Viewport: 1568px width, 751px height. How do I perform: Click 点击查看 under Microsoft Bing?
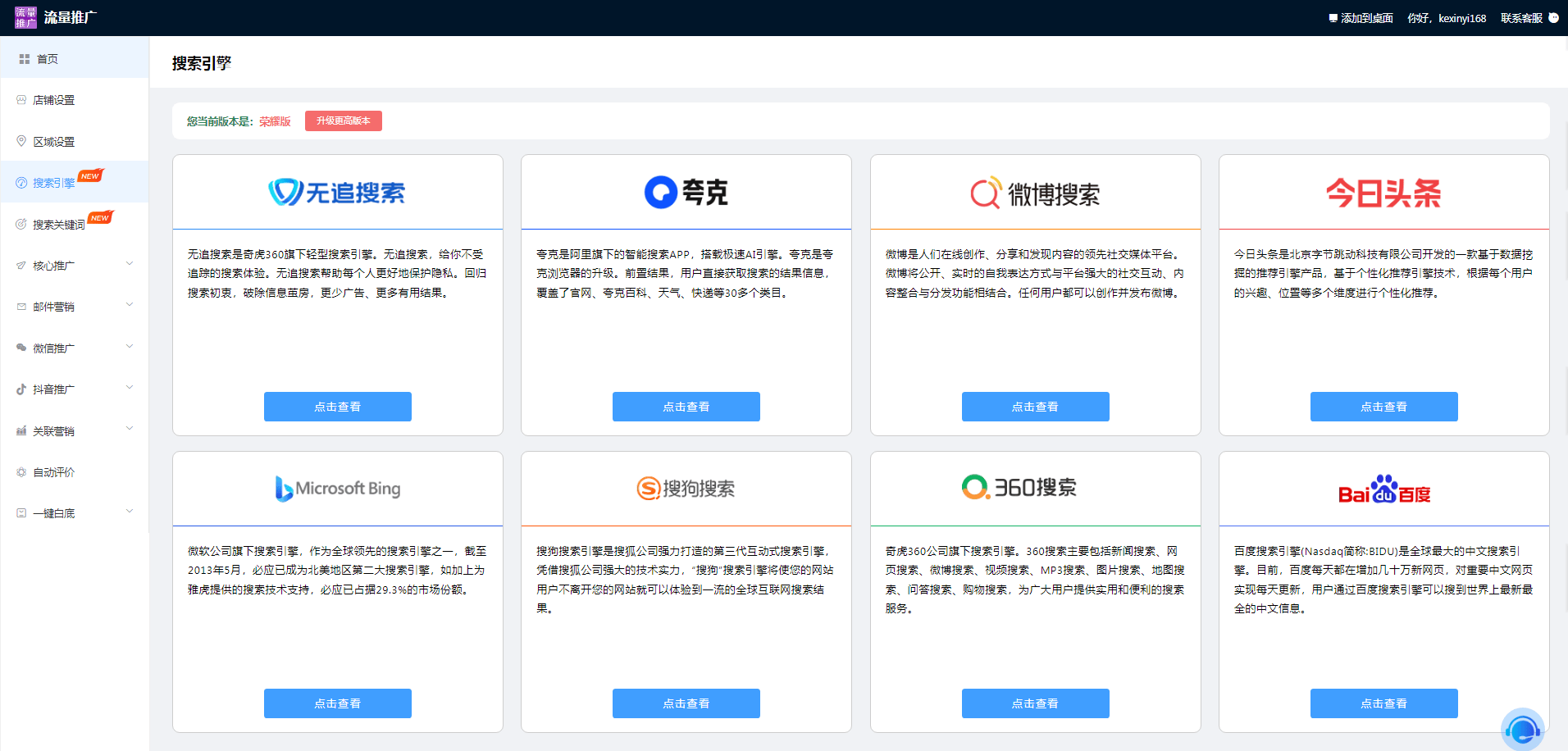(x=338, y=703)
